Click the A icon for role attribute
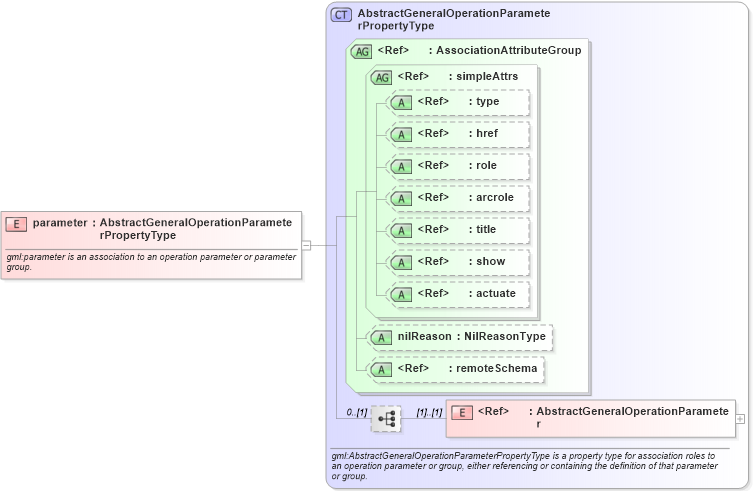Screen dimensions: 753x491 click(x=401, y=166)
